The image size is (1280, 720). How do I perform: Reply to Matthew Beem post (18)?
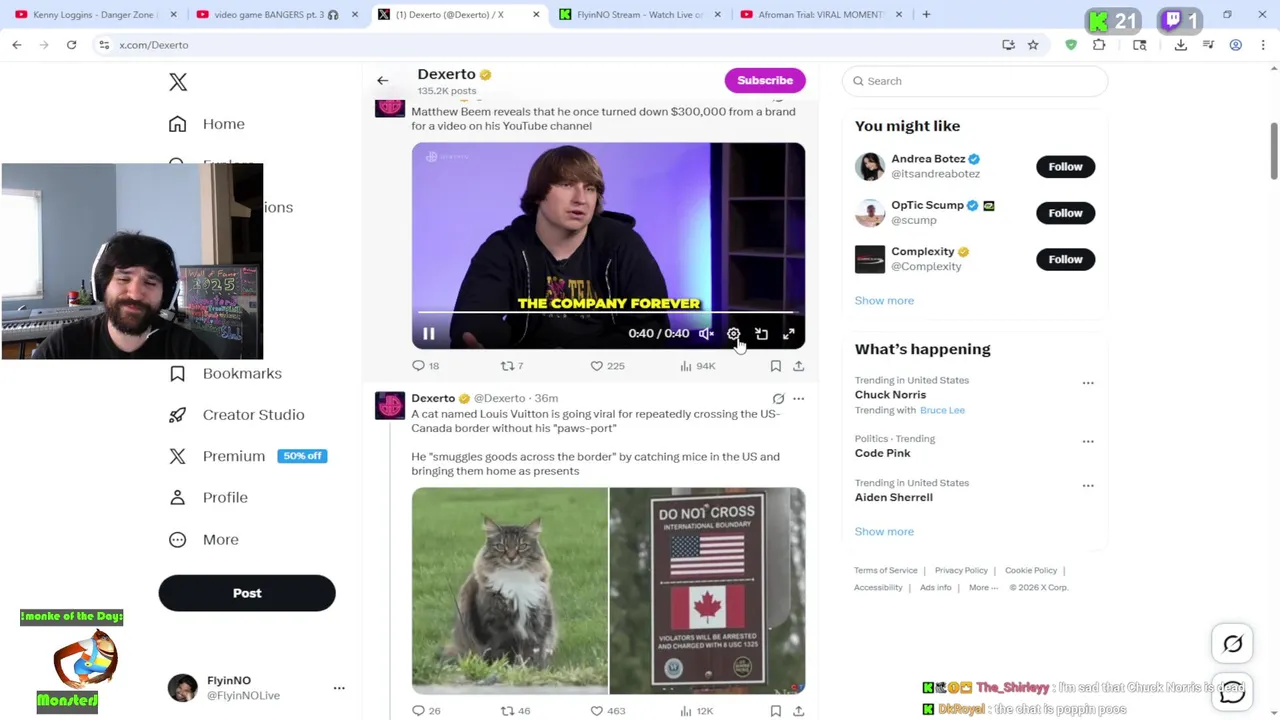[426, 366]
